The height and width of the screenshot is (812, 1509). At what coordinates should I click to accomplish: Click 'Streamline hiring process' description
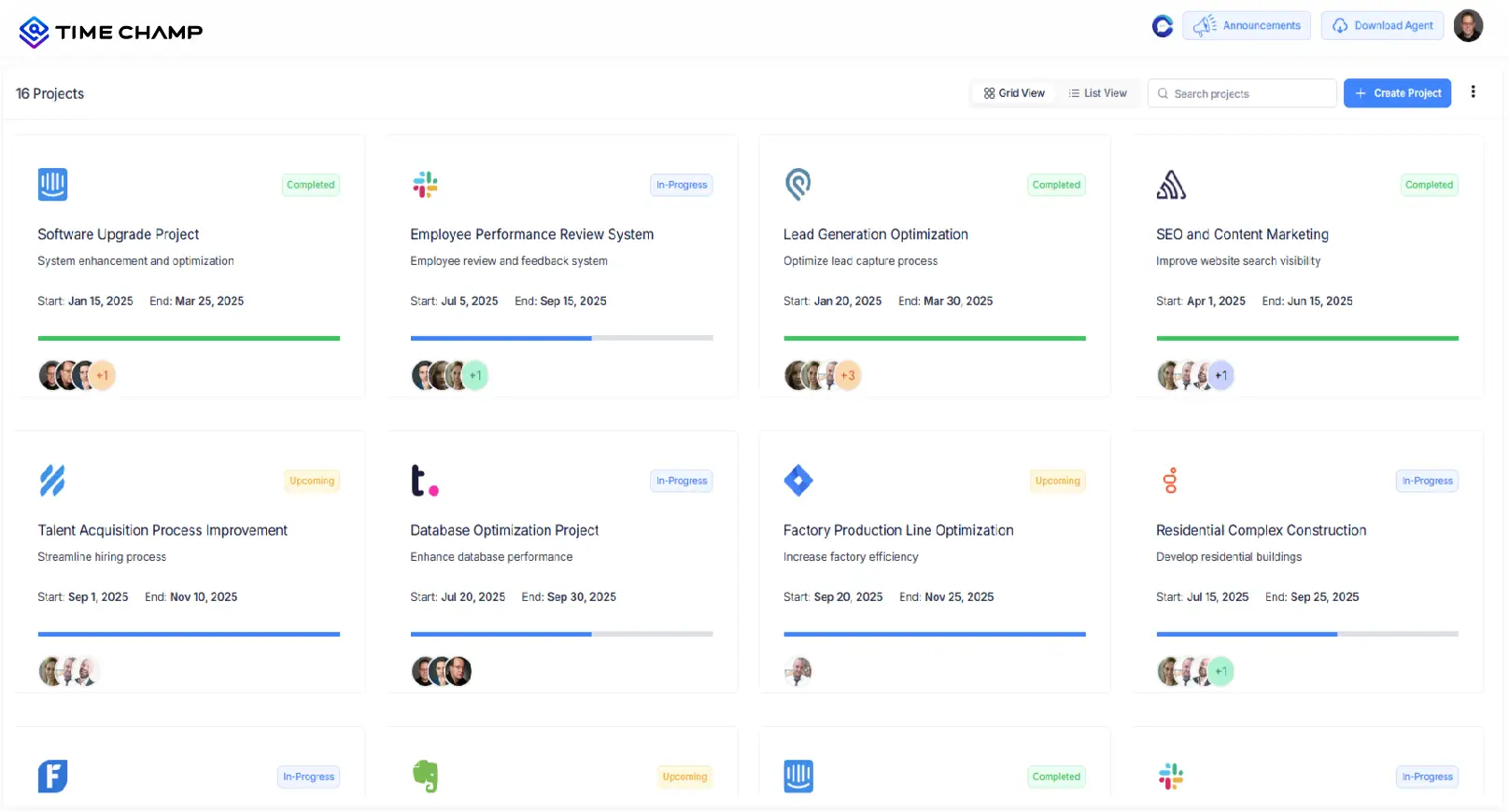click(102, 557)
